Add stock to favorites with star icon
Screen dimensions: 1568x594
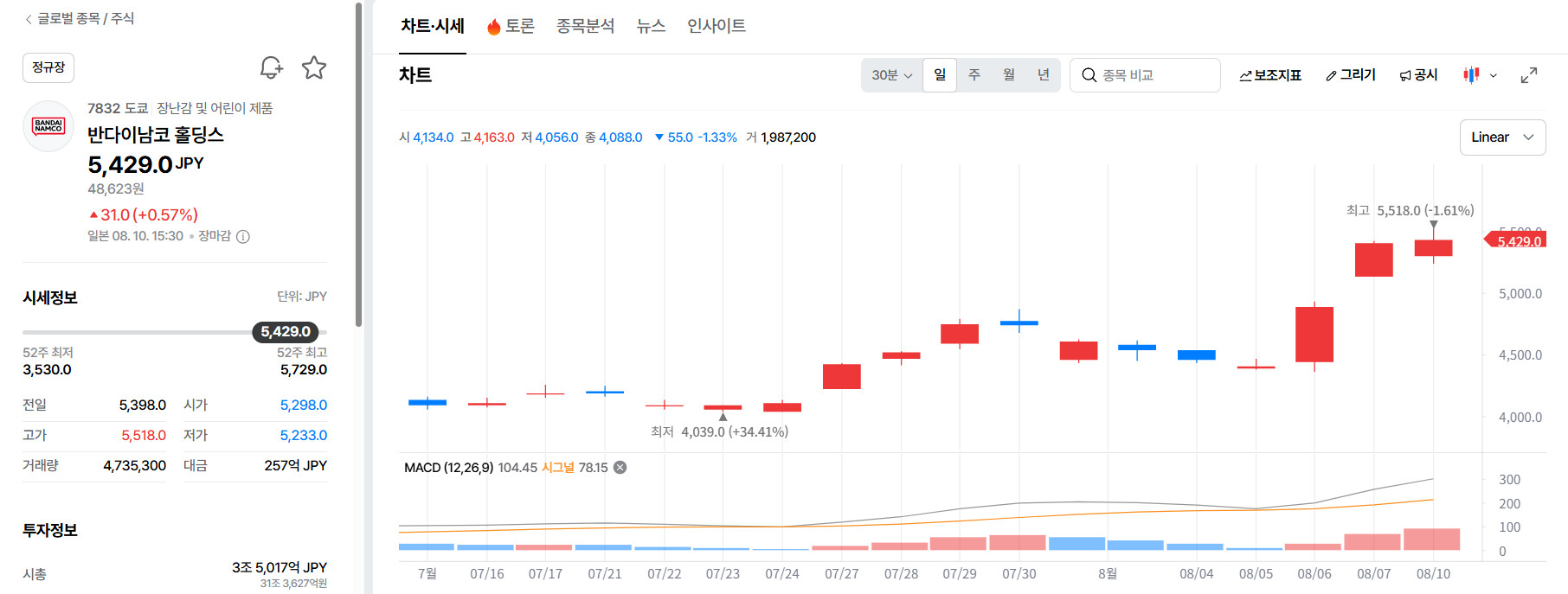pos(314,67)
